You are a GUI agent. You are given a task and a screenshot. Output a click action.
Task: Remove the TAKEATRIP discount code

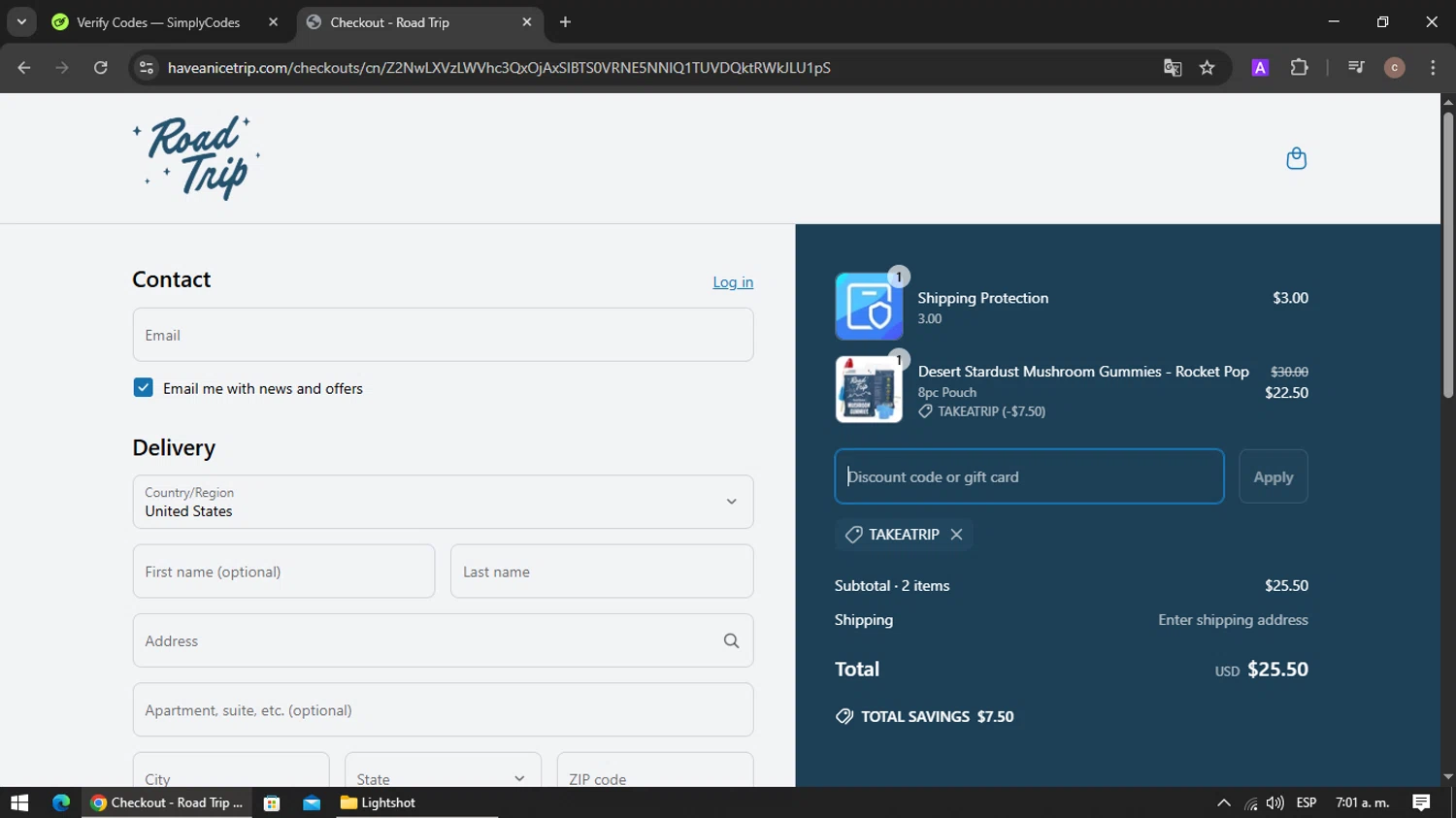coord(956,535)
